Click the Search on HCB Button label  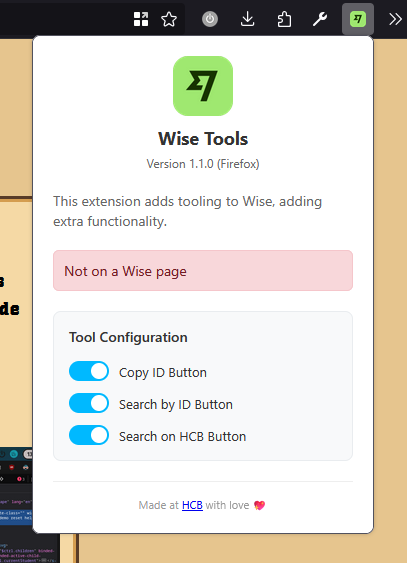(x=183, y=437)
